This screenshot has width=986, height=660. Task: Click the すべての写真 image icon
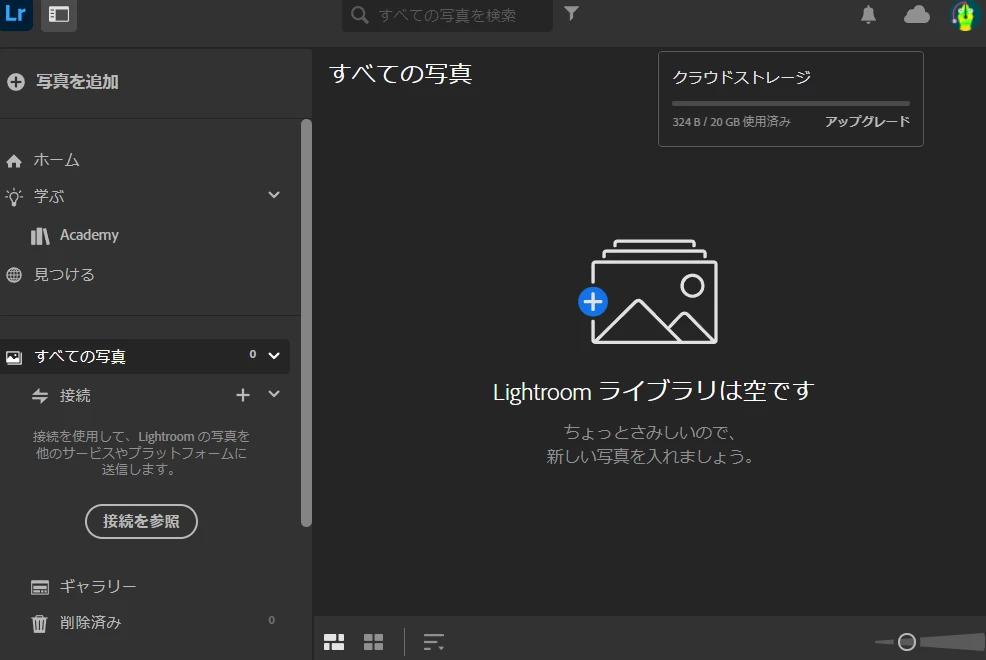[14, 358]
